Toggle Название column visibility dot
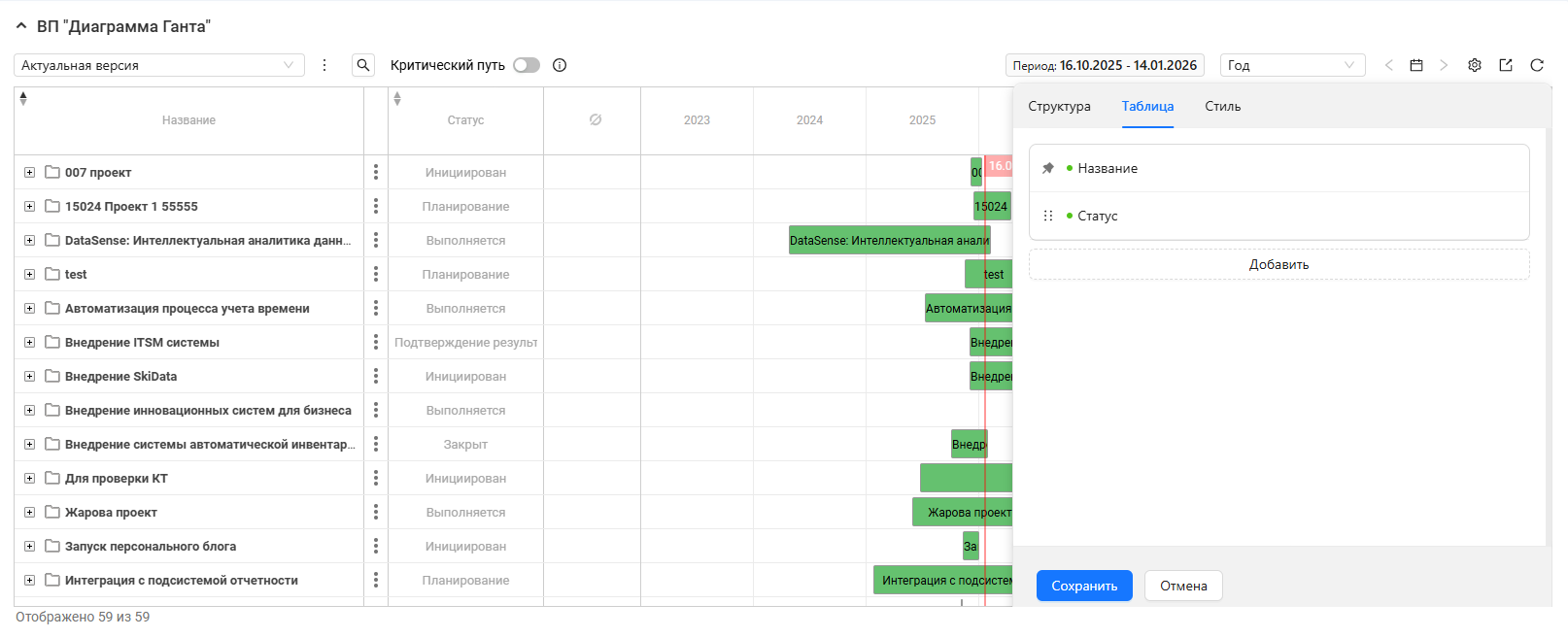The height and width of the screenshot is (638, 1568). coord(1070,168)
